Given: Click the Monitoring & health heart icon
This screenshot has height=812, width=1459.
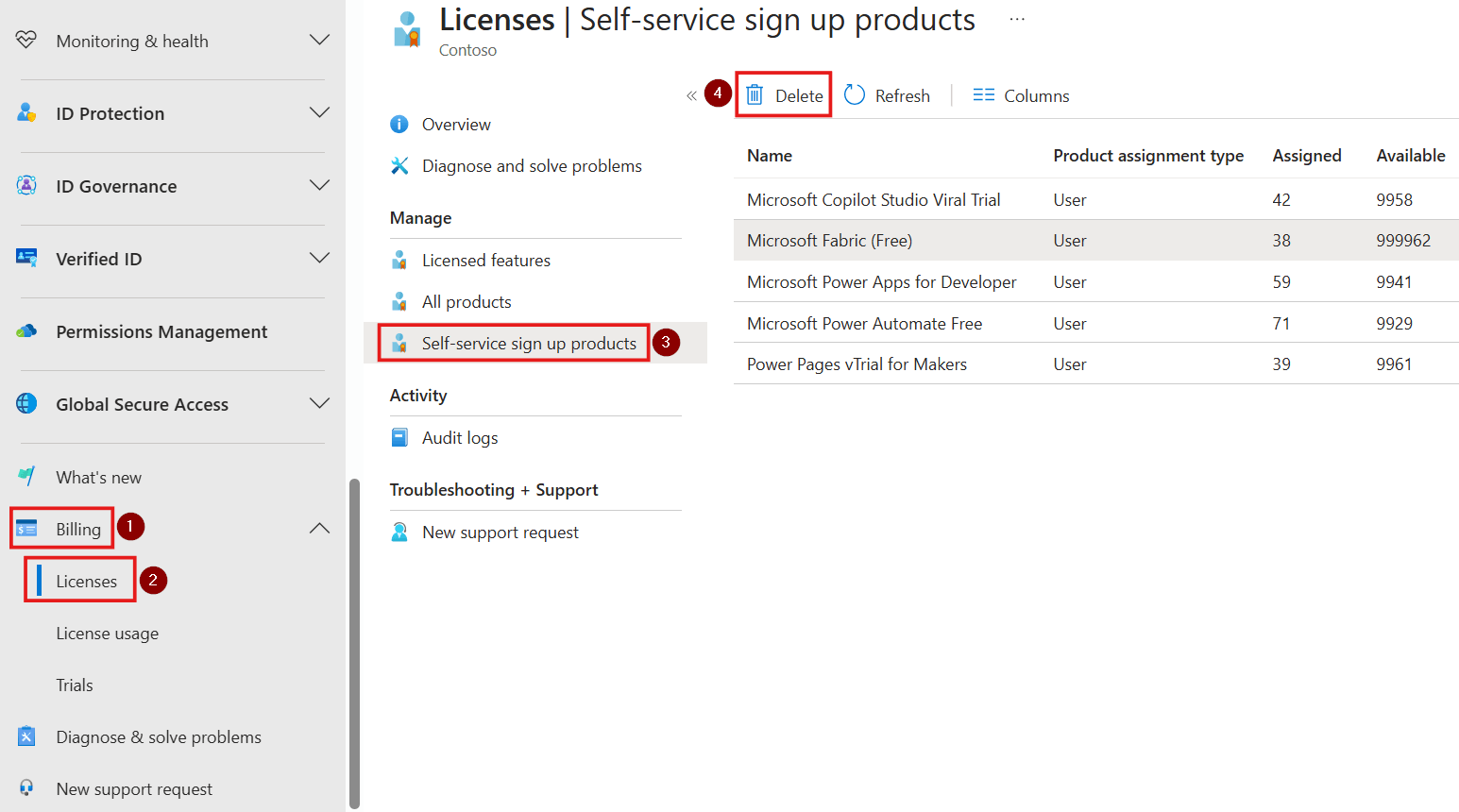Looking at the screenshot, I should (x=25, y=40).
